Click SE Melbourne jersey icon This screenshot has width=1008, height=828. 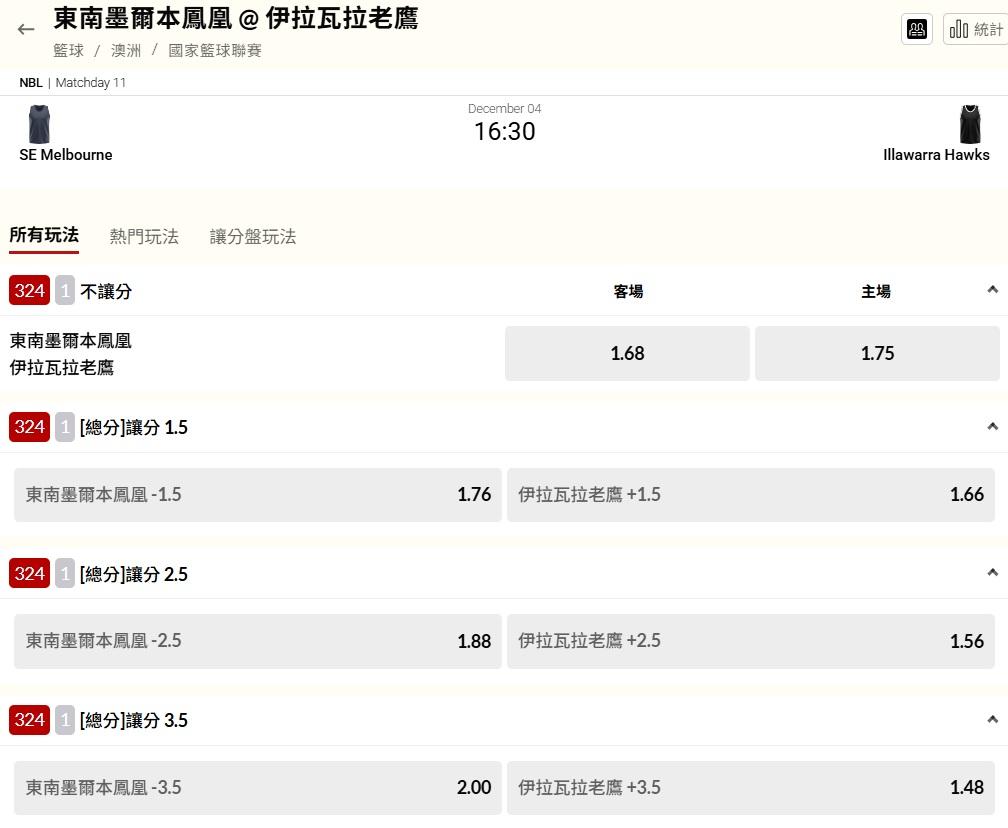tap(39, 124)
